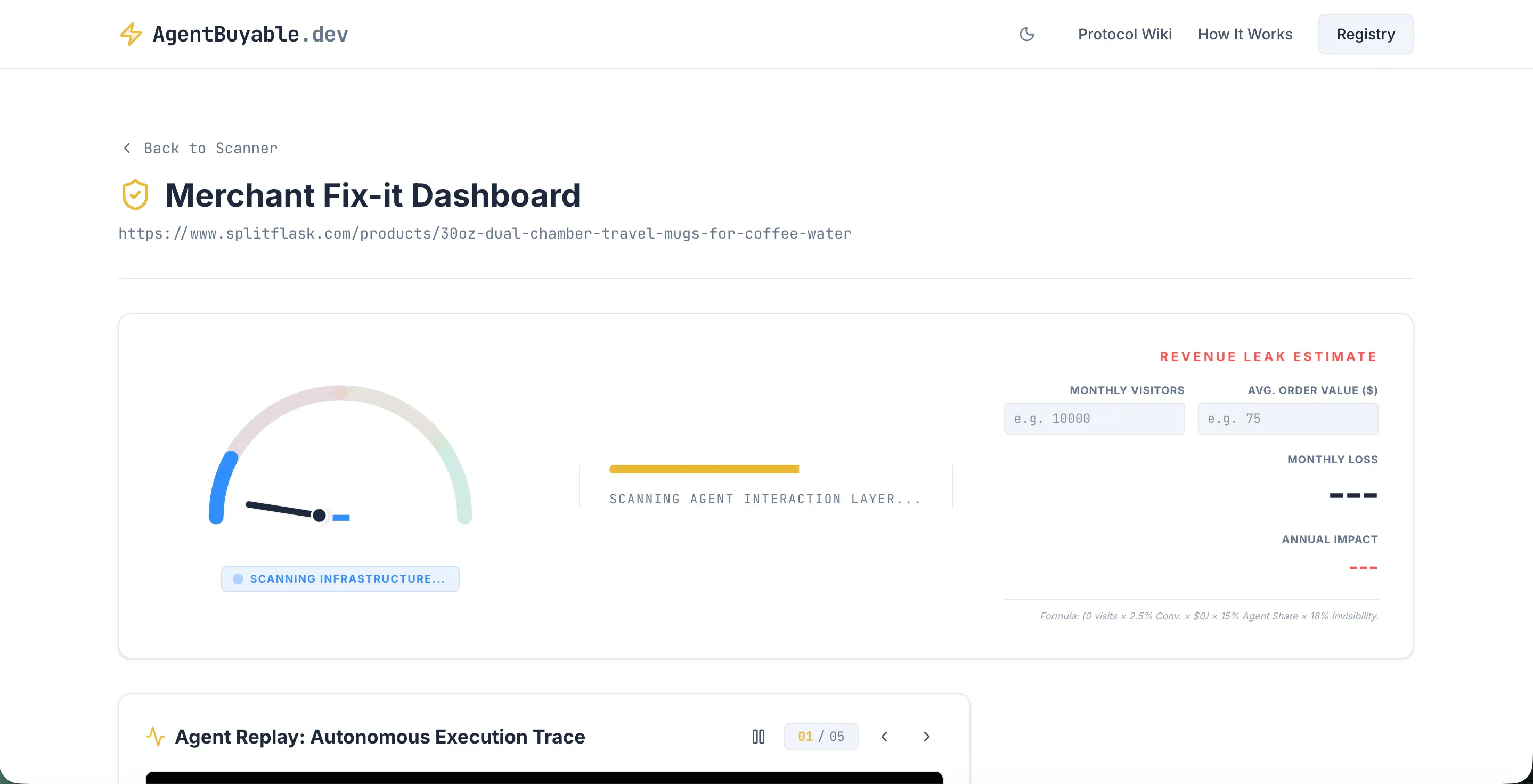Click the 01 / 05 step counter
The image size is (1533, 784).
pyautogui.click(x=821, y=737)
